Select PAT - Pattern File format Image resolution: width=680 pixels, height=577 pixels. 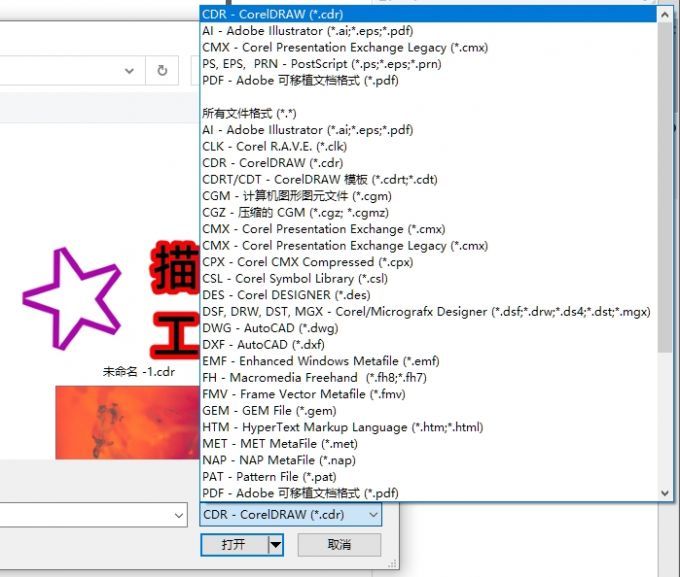tap(428, 476)
